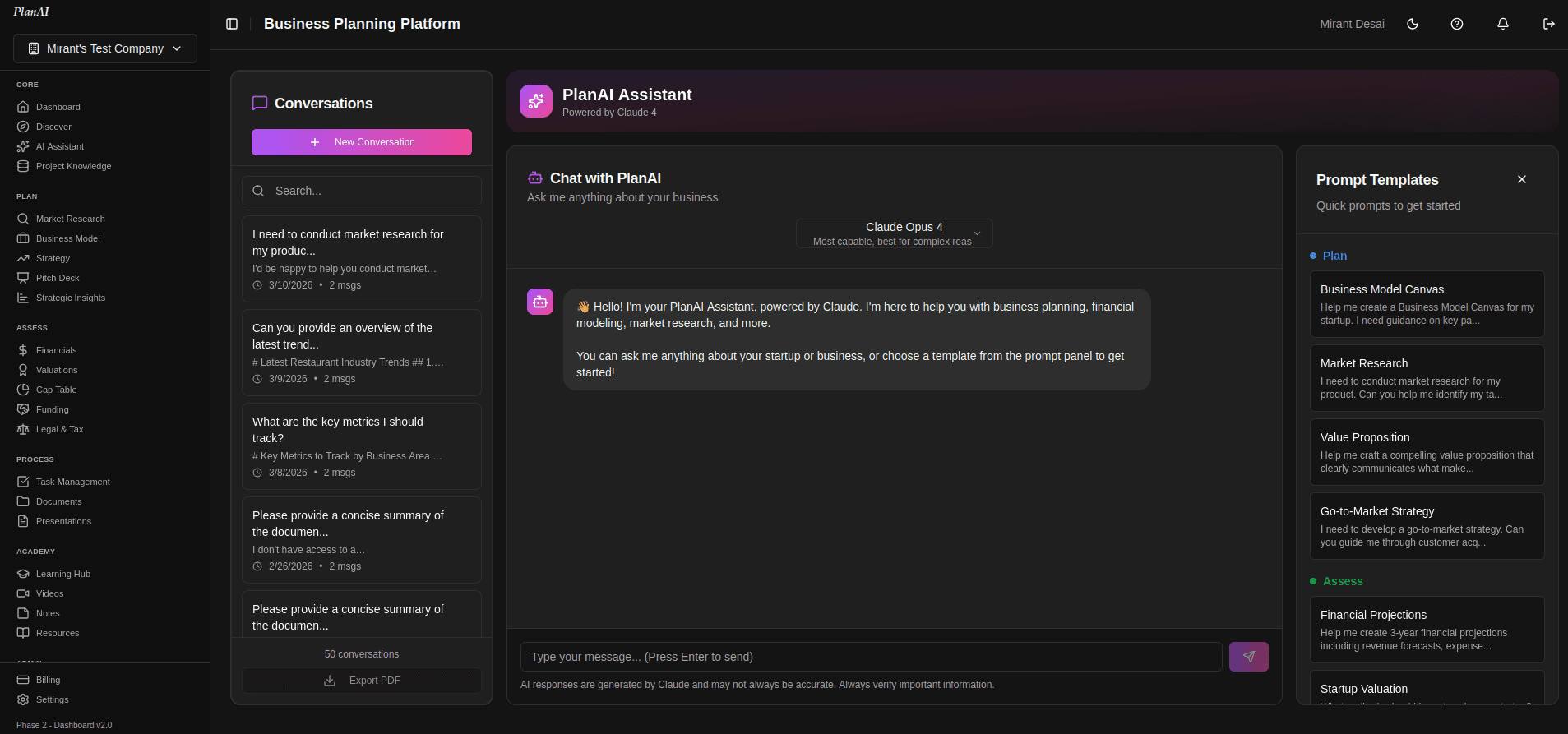Click PlanAI Assistant sparkle logo
Image resolution: width=1568 pixels, height=734 pixels.
[x=536, y=101]
